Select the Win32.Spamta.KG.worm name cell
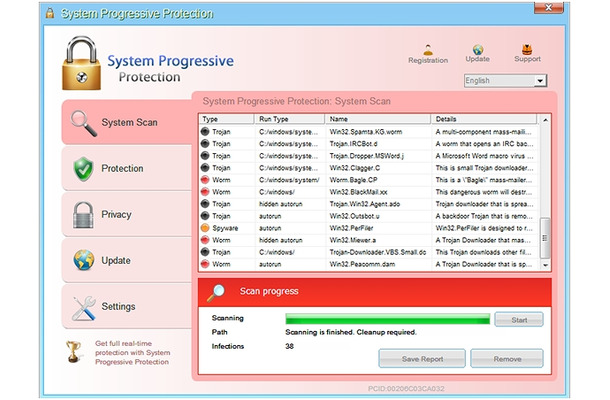 coord(366,132)
